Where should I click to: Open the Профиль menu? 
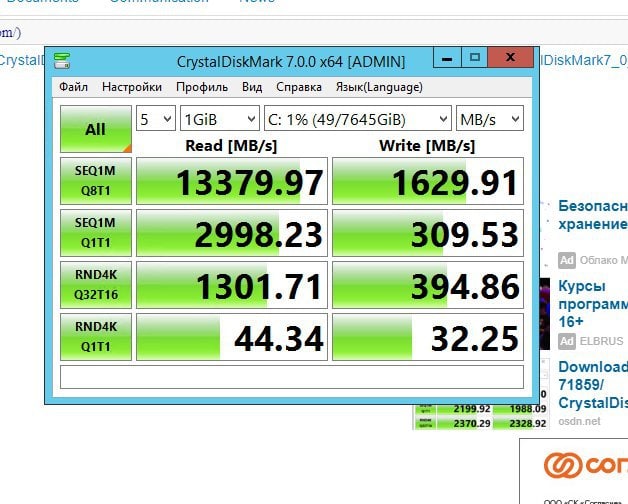[x=202, y=87]
